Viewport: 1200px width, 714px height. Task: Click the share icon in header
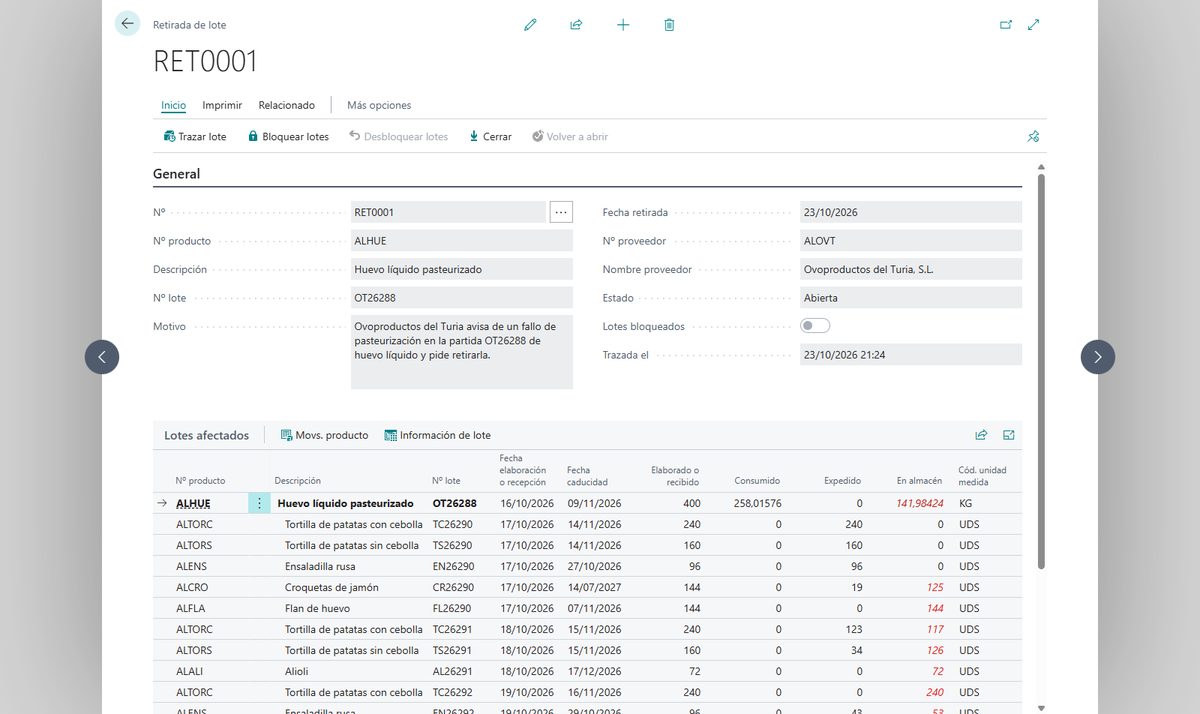pos(576,25)
